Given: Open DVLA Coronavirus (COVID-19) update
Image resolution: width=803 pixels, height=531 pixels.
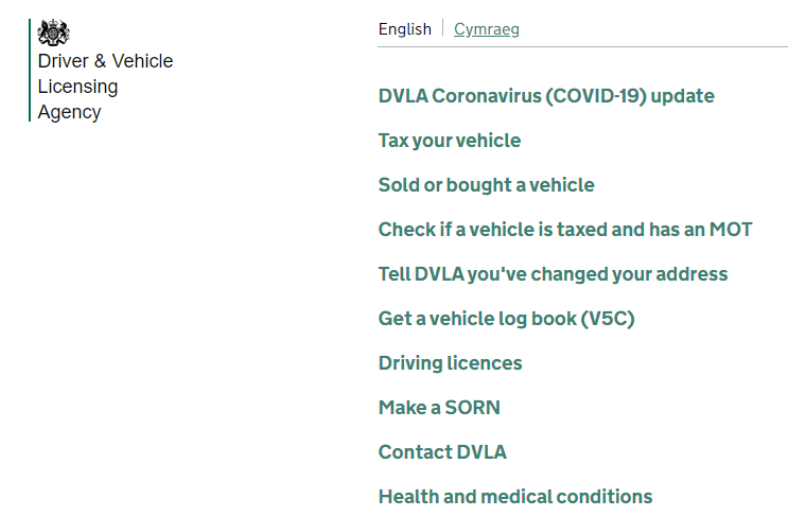Looking at the screenshot, I should pos(546,96).
